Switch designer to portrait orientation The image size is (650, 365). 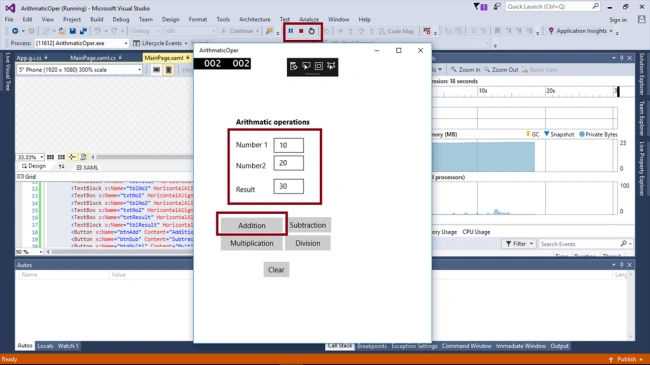pos(169,70)
